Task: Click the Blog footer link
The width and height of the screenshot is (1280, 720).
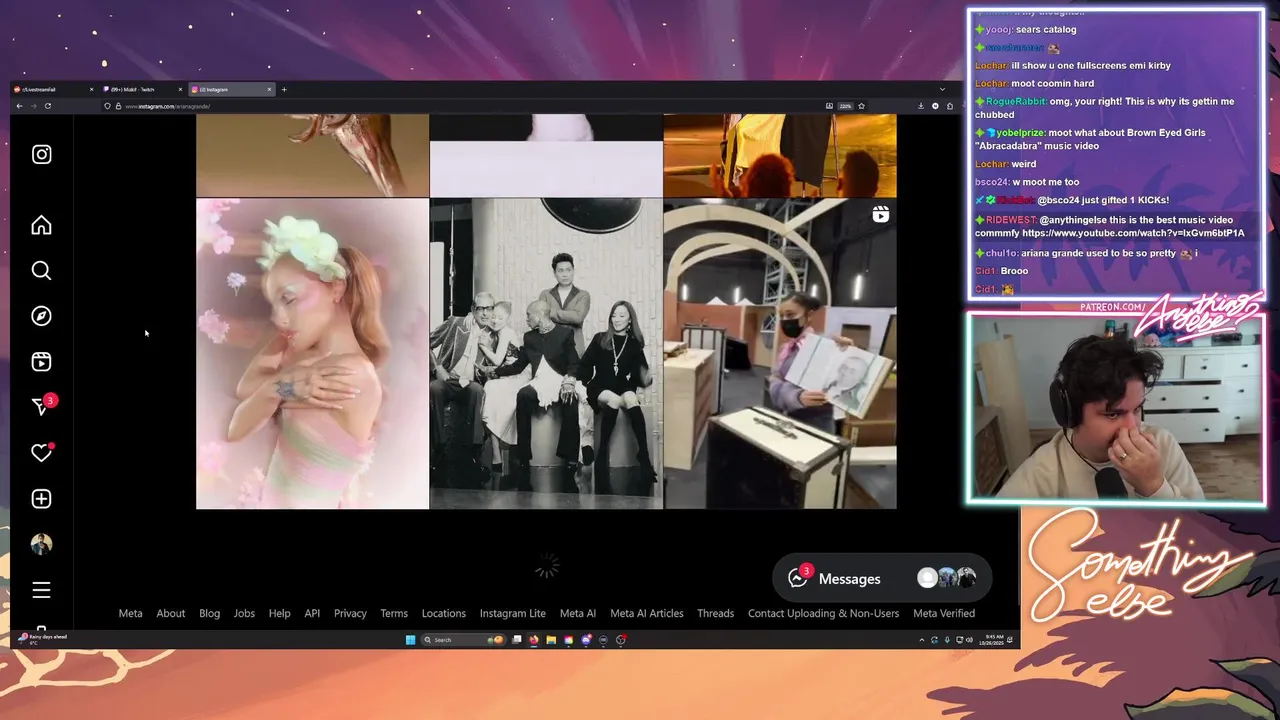Action: (209, 613)
